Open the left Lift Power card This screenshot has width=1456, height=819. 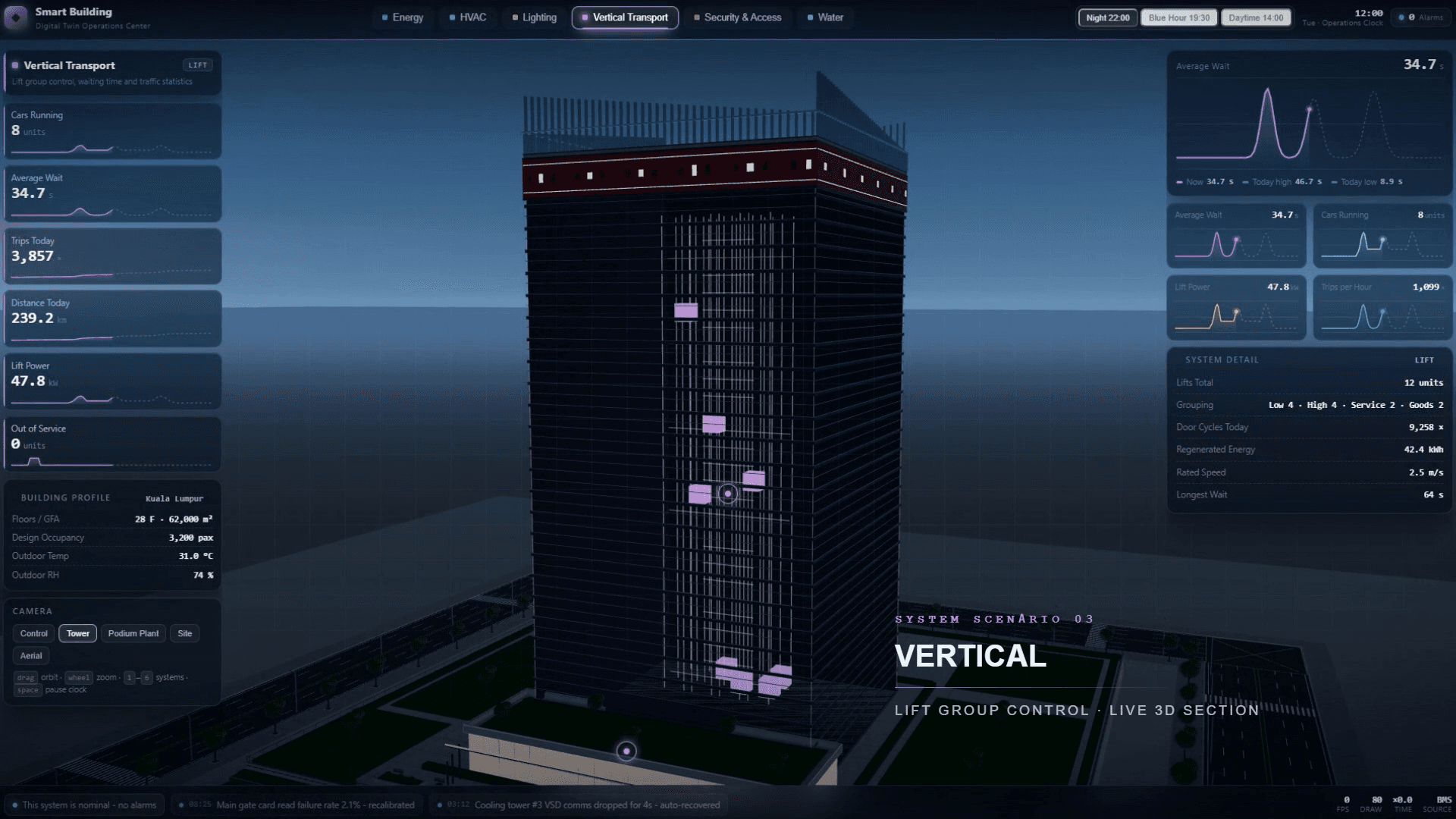[112, 381]
